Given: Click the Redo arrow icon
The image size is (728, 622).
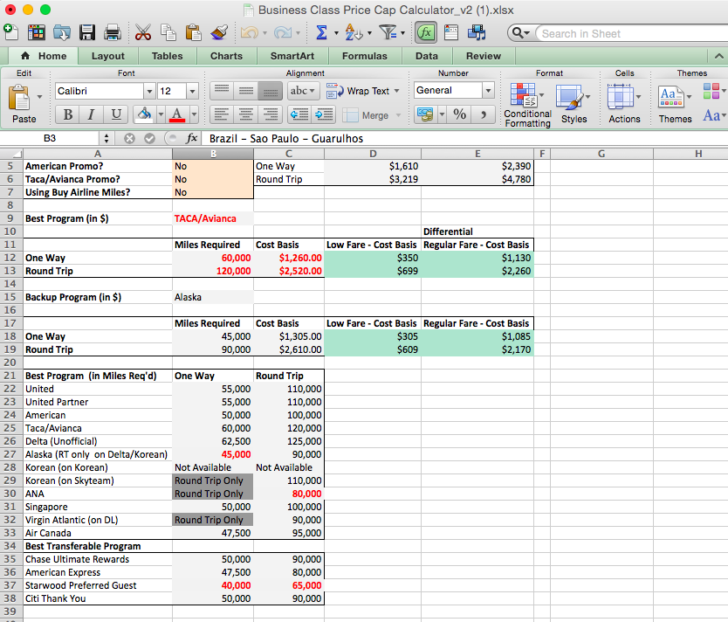Looking at the screenshot, I should pos(283,33).
